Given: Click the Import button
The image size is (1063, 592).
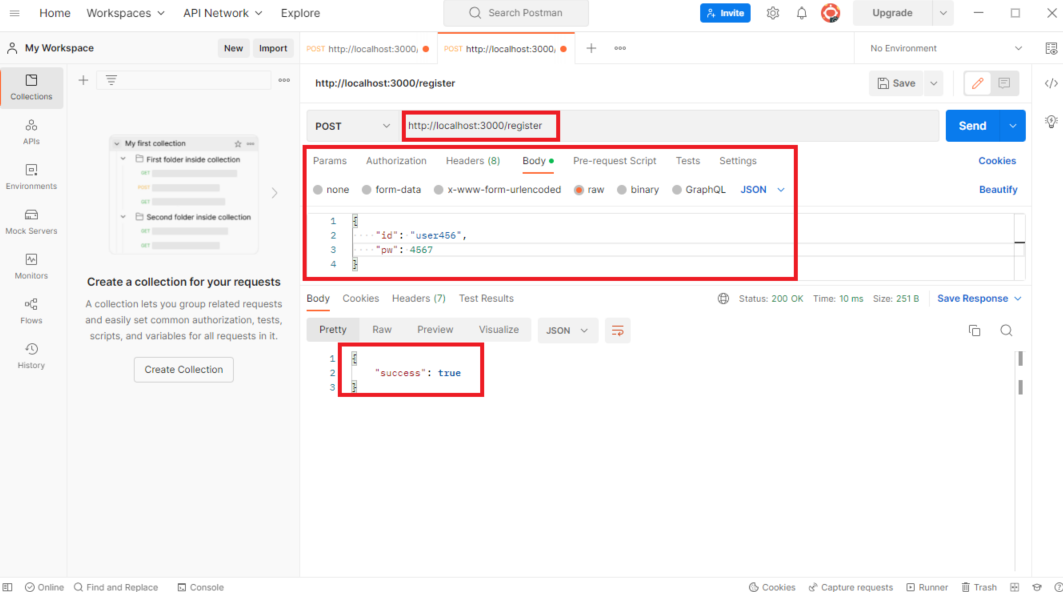Looking at the screenshot, I should (x=273, y=48).
